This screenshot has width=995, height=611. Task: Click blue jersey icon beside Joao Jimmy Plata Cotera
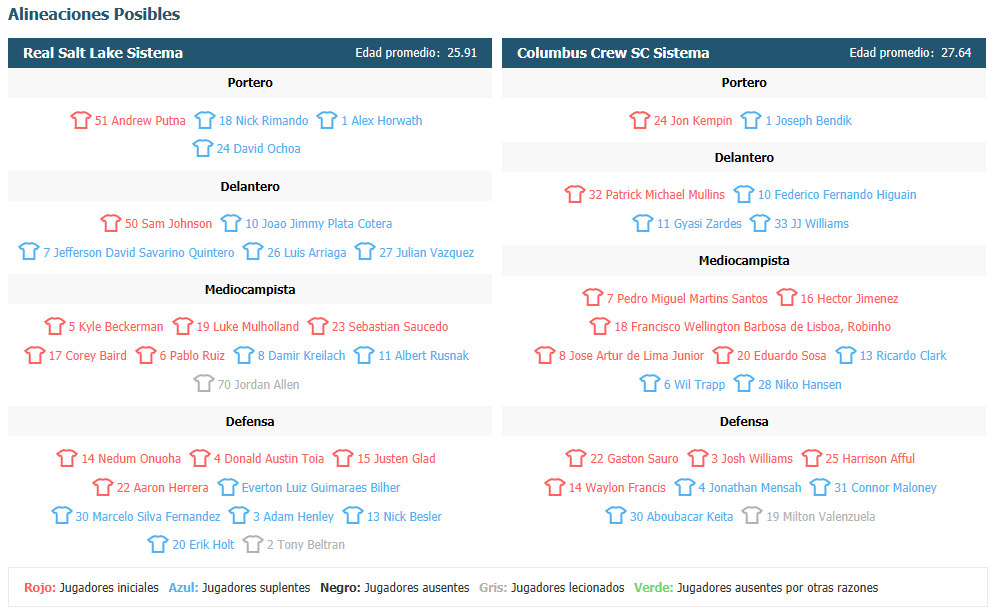(231, 223)
